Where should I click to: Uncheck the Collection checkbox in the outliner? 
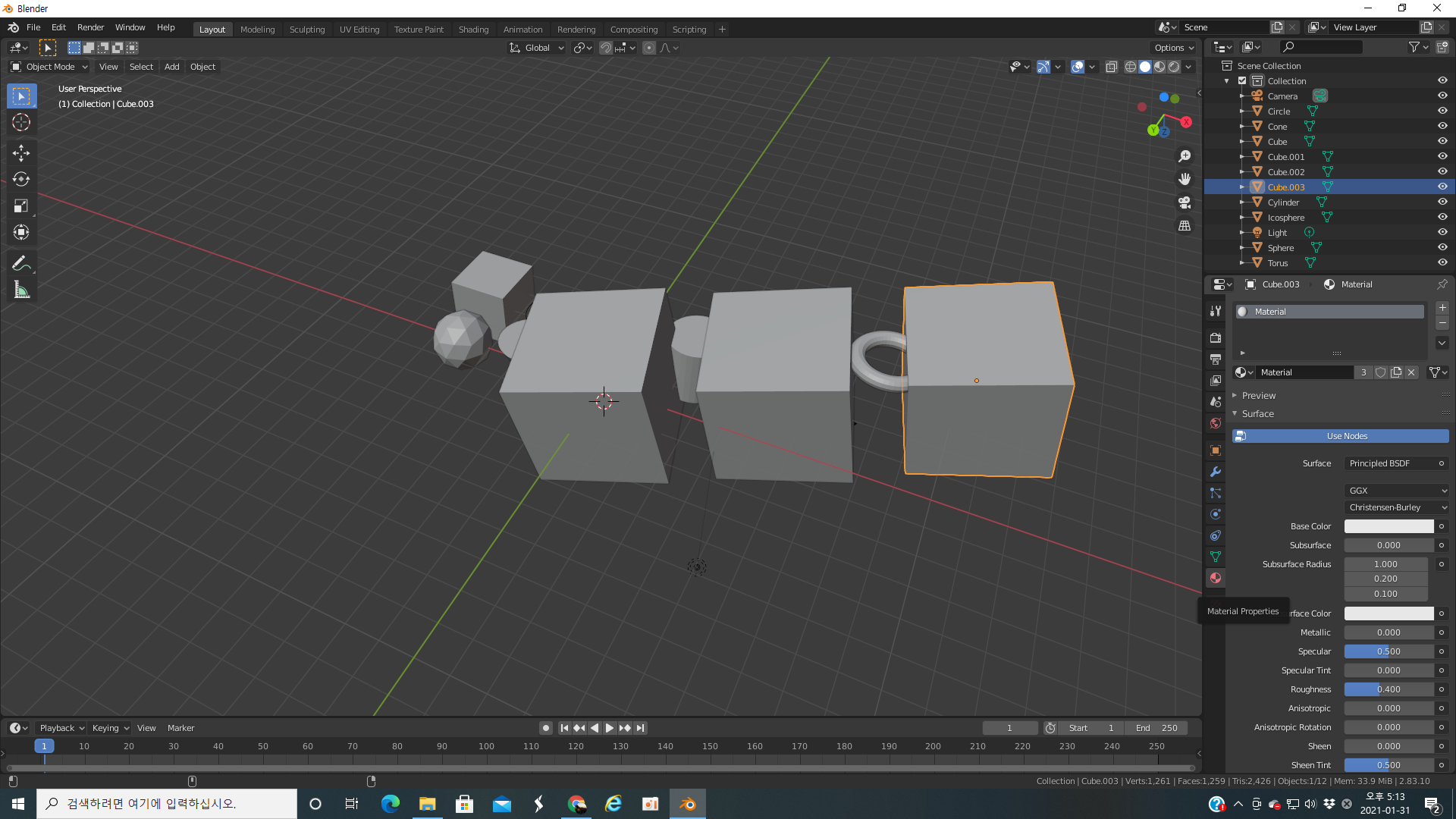1242,80
